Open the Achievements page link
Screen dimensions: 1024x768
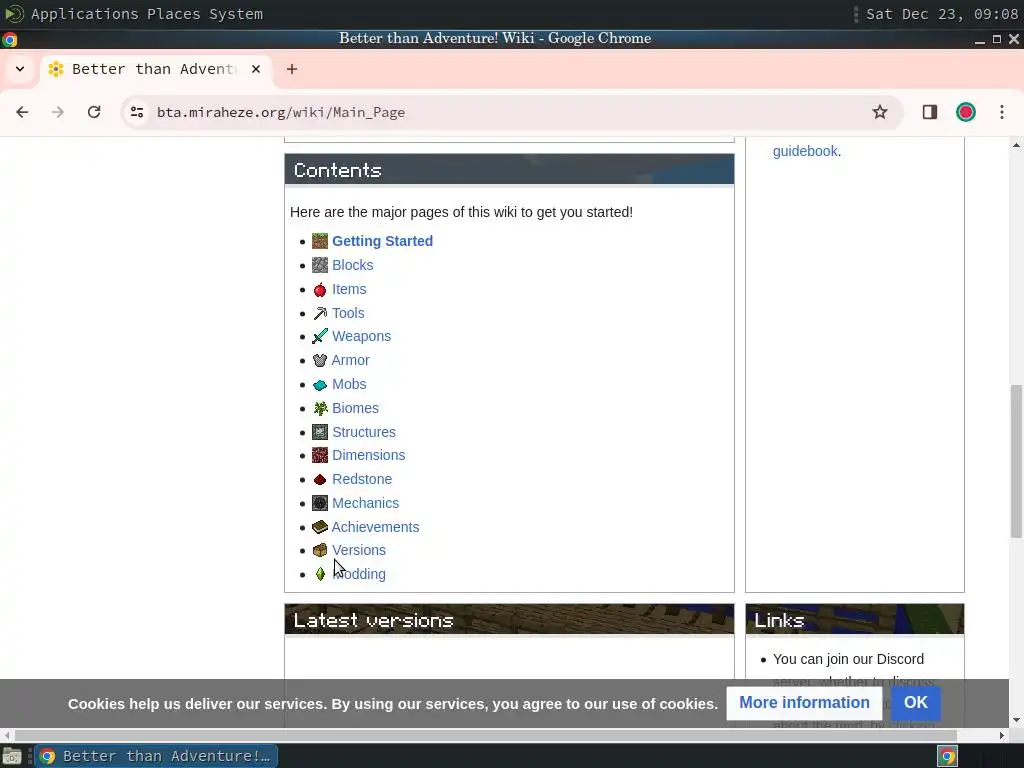click(375, 527)
